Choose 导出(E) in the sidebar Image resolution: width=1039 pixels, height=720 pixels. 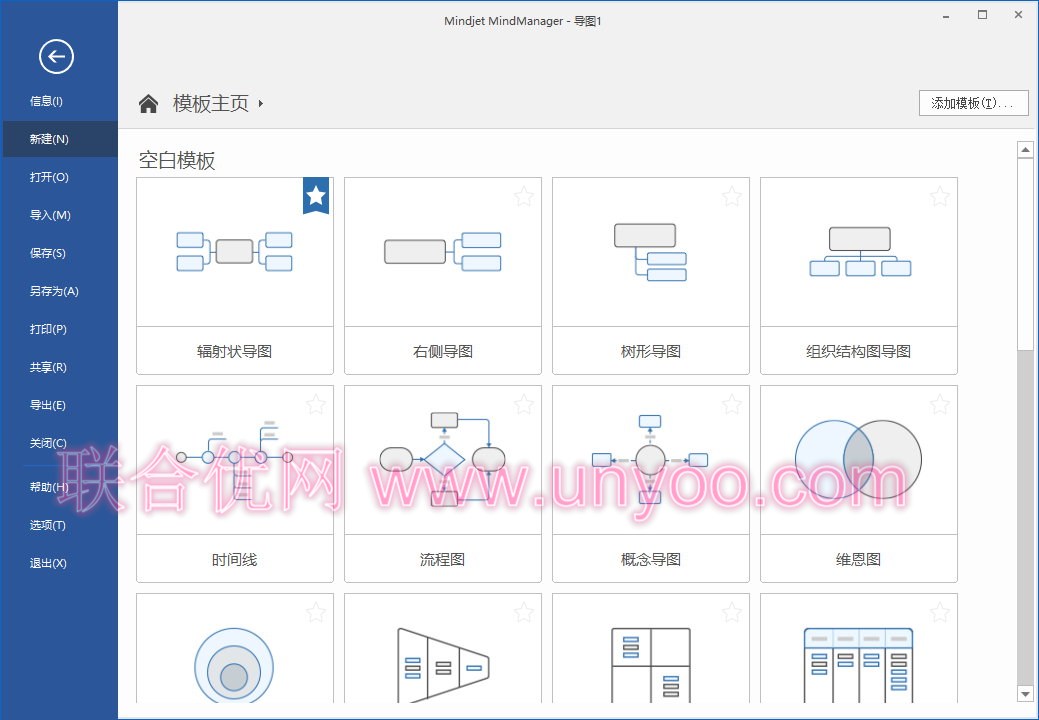59,405
